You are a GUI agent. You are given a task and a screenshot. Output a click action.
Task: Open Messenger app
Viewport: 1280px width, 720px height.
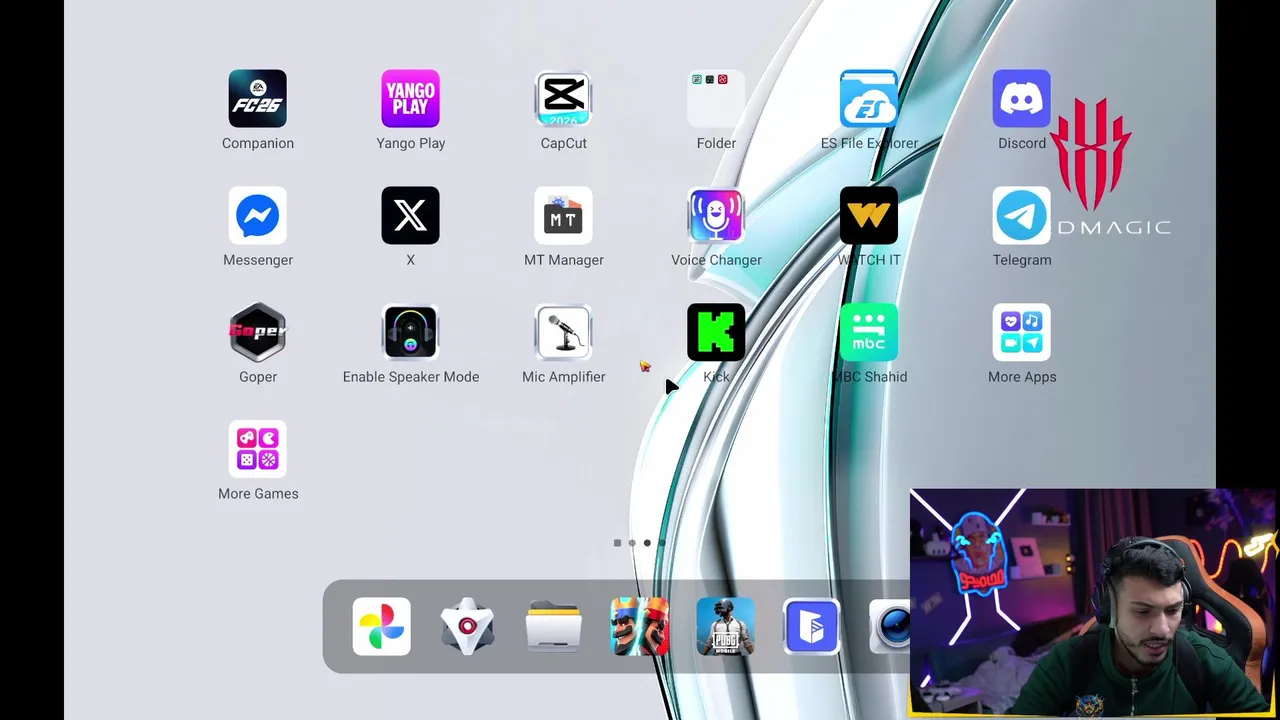tap(258, 216)
